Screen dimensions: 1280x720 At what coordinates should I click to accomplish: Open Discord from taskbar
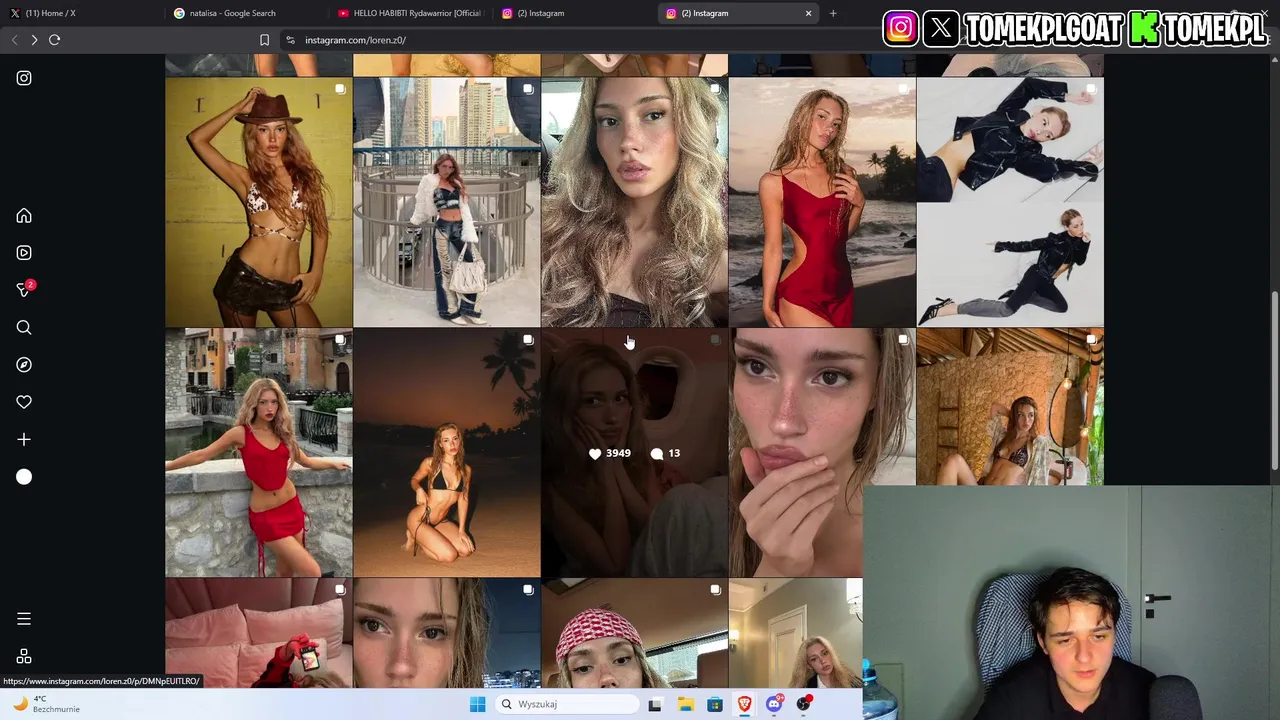(775, 704)
